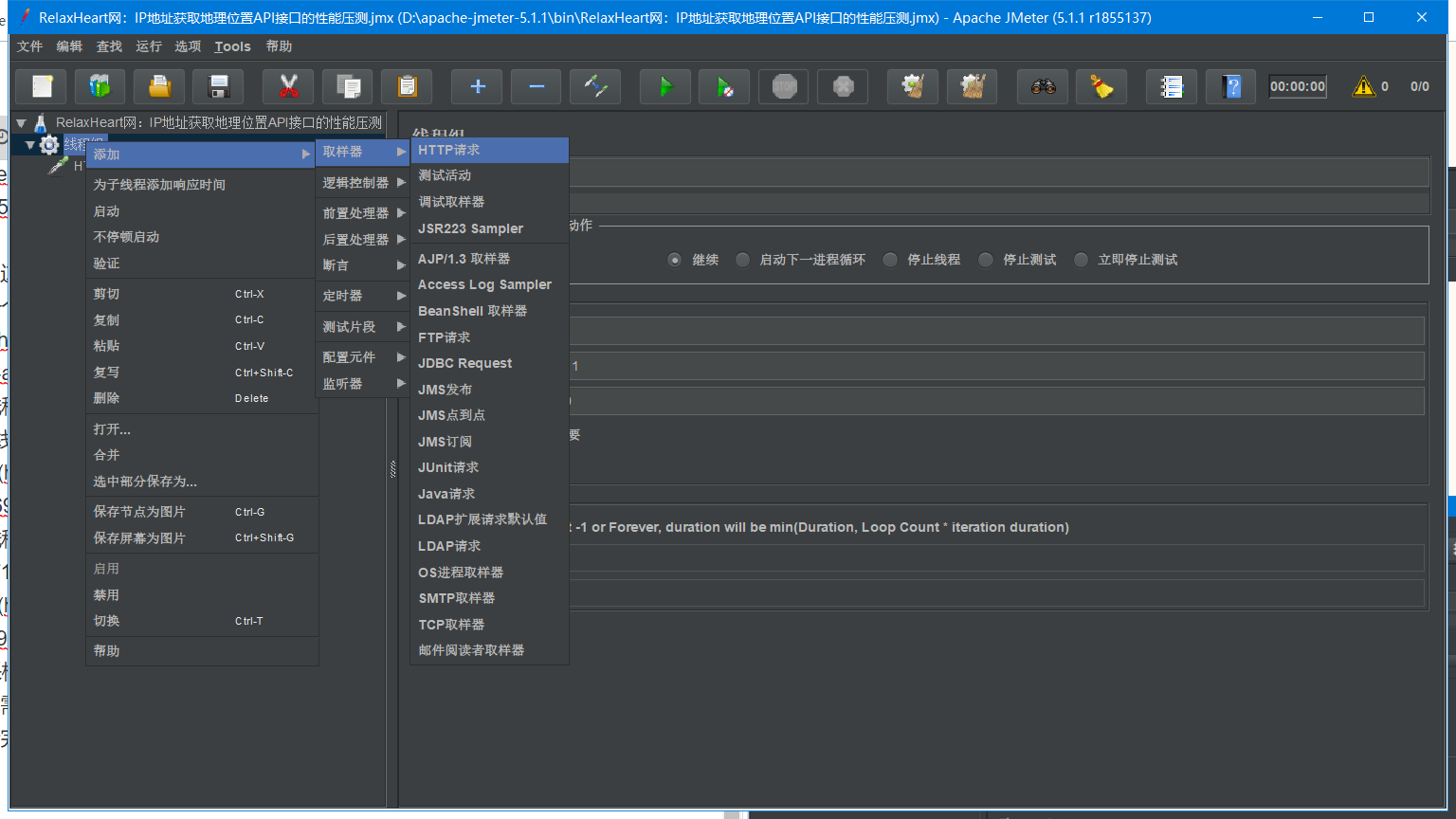
Task: Expand the 后置处理器 submenu
Action: [363, 240]
